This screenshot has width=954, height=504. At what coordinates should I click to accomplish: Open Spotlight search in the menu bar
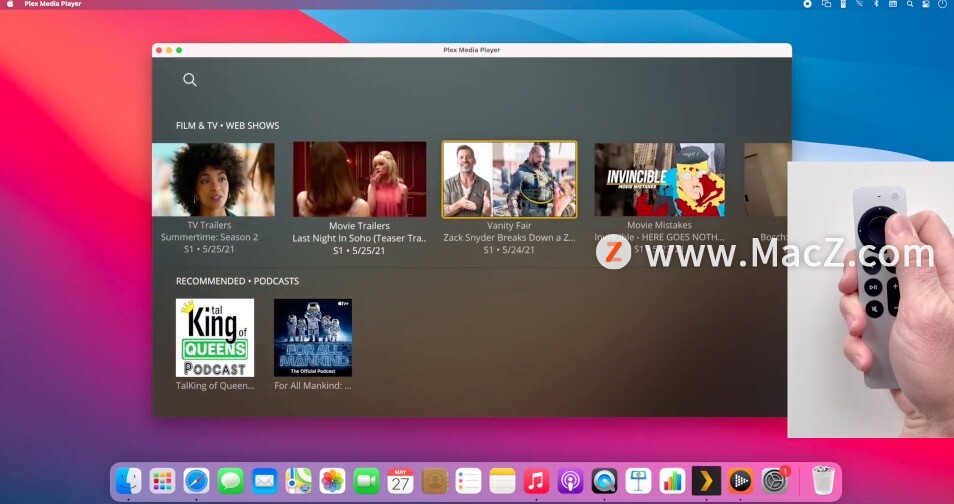tap(910, 4)
